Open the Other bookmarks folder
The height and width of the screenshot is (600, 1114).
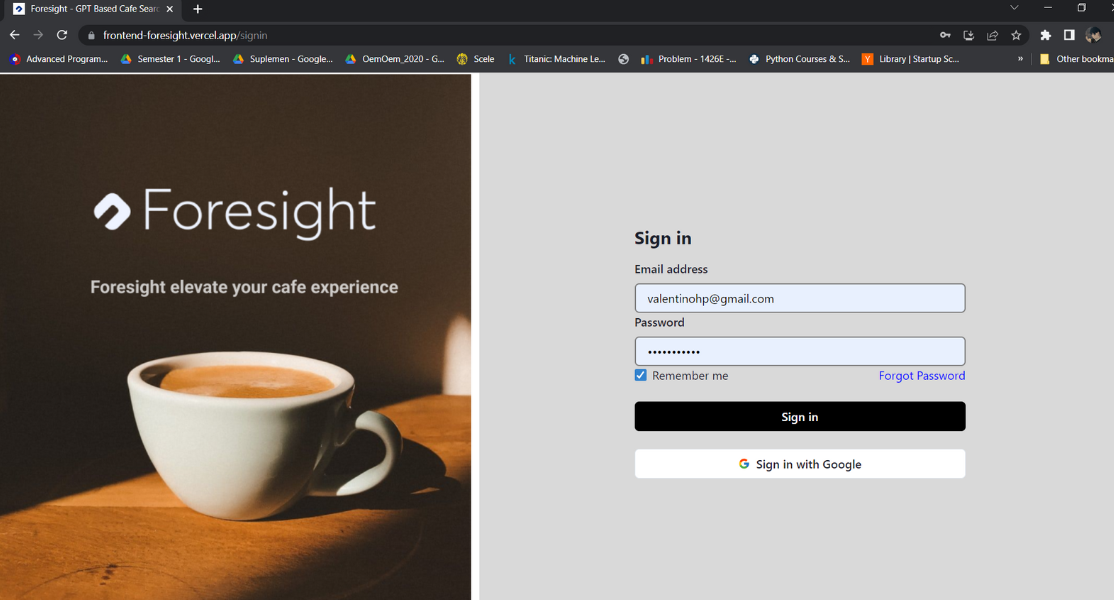[1076, 59]
